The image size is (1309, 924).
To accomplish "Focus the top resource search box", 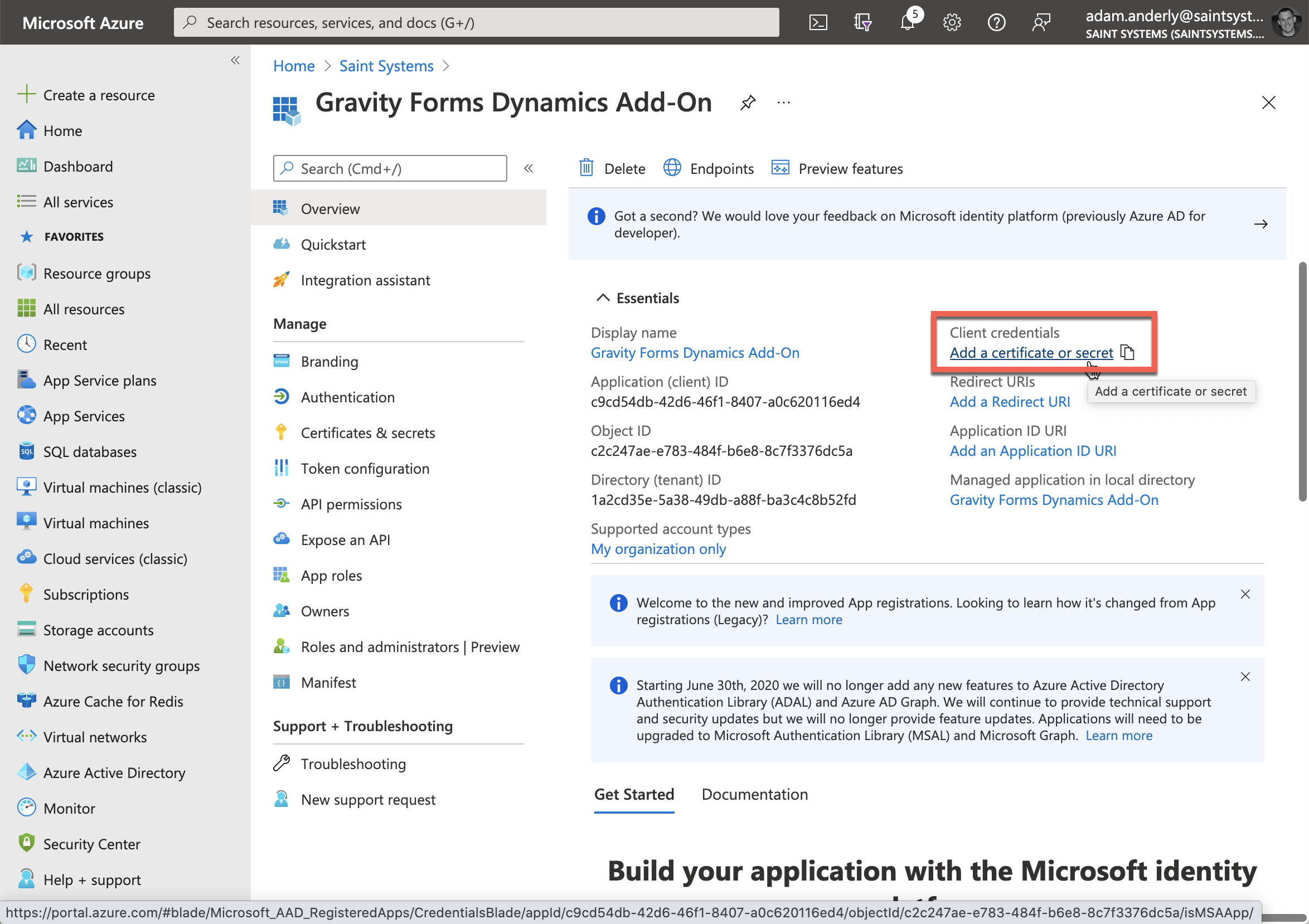I will [476, 23].
